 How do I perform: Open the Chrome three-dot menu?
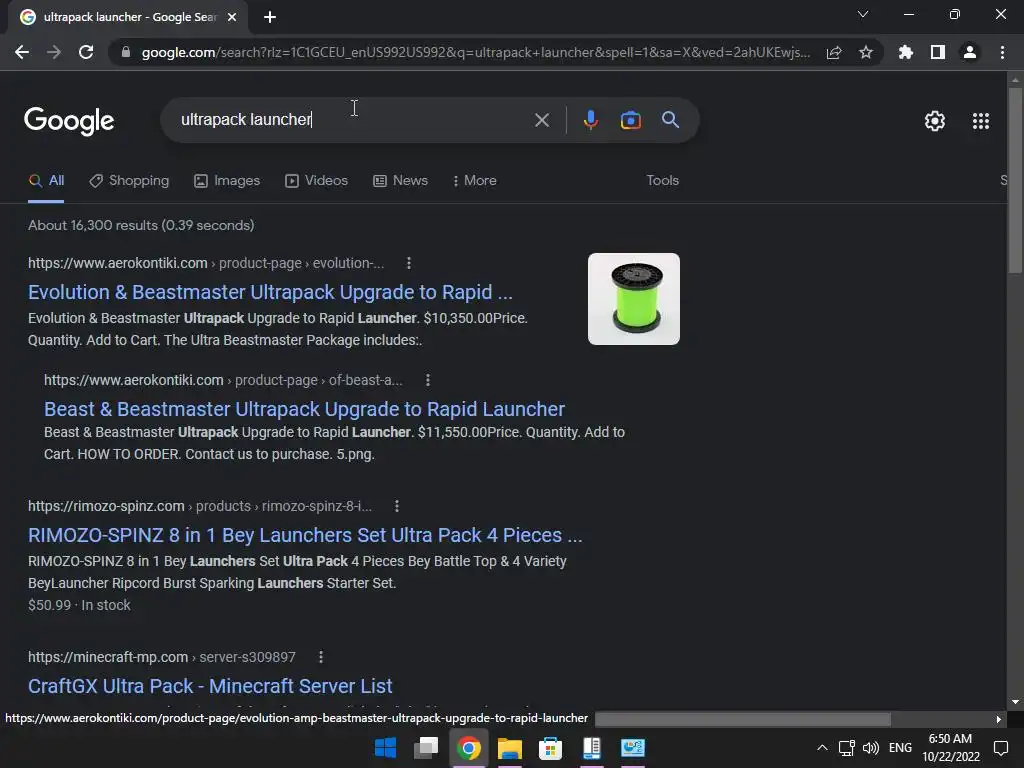pyautogui.click(x=1002, y=52)
